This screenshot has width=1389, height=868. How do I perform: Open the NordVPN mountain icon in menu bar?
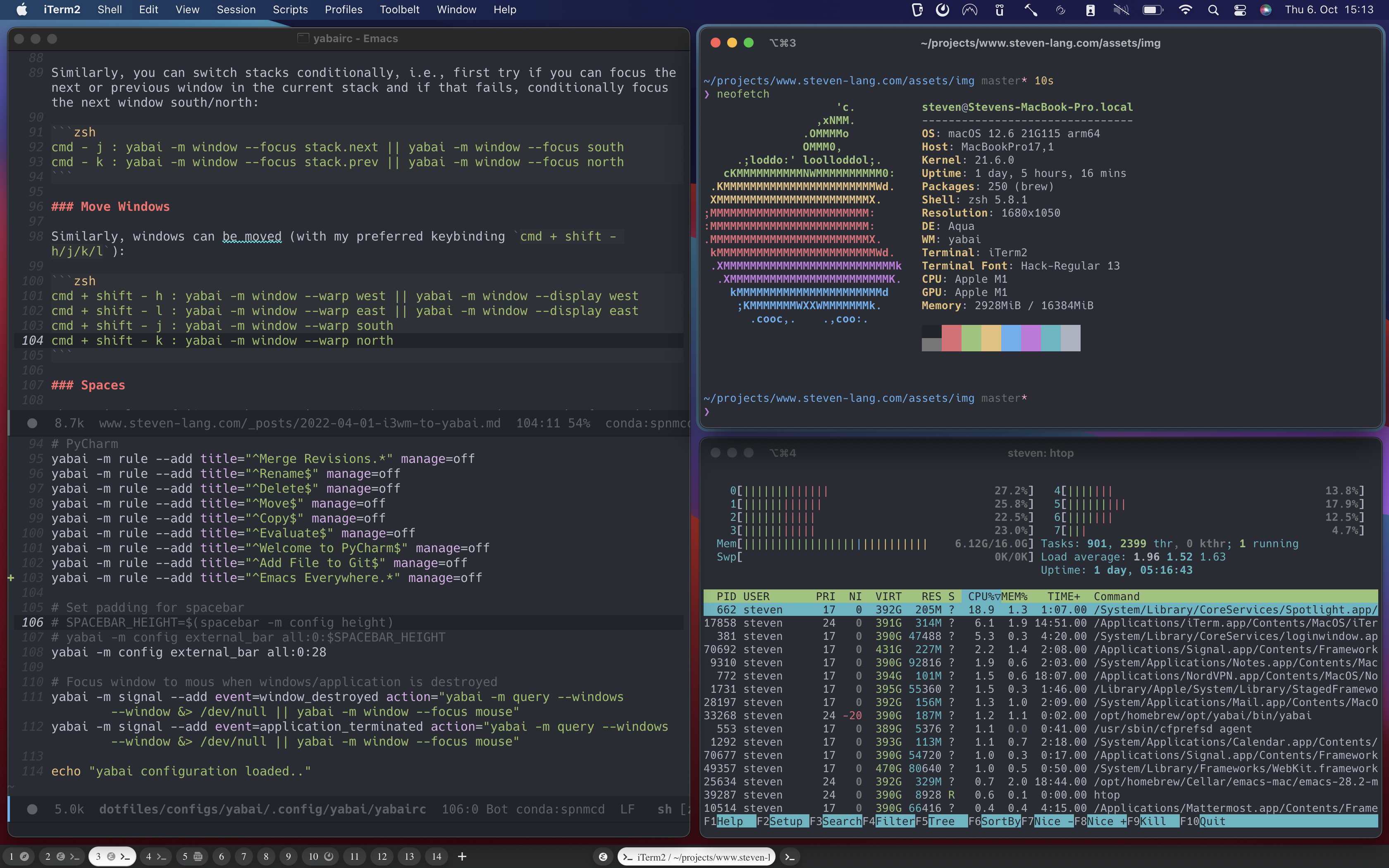[970, 10]
